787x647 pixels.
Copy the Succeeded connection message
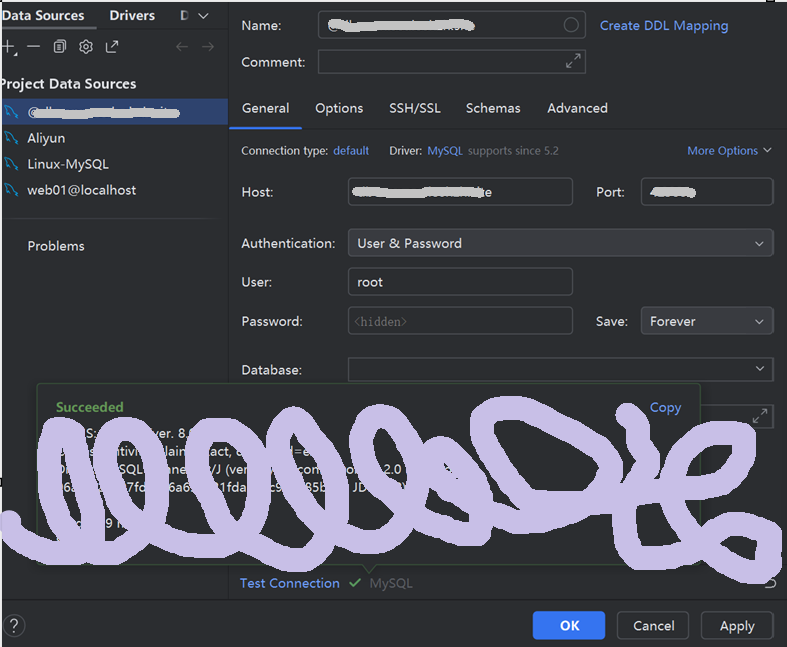666,407
